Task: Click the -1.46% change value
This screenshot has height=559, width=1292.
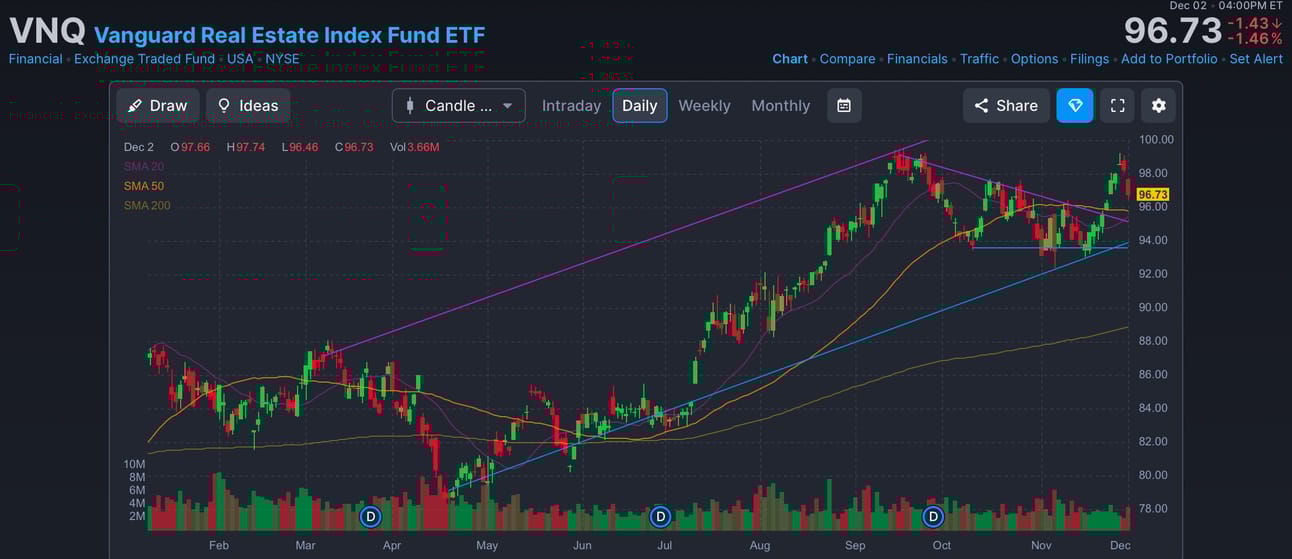Action: [x=1256, y=39]
